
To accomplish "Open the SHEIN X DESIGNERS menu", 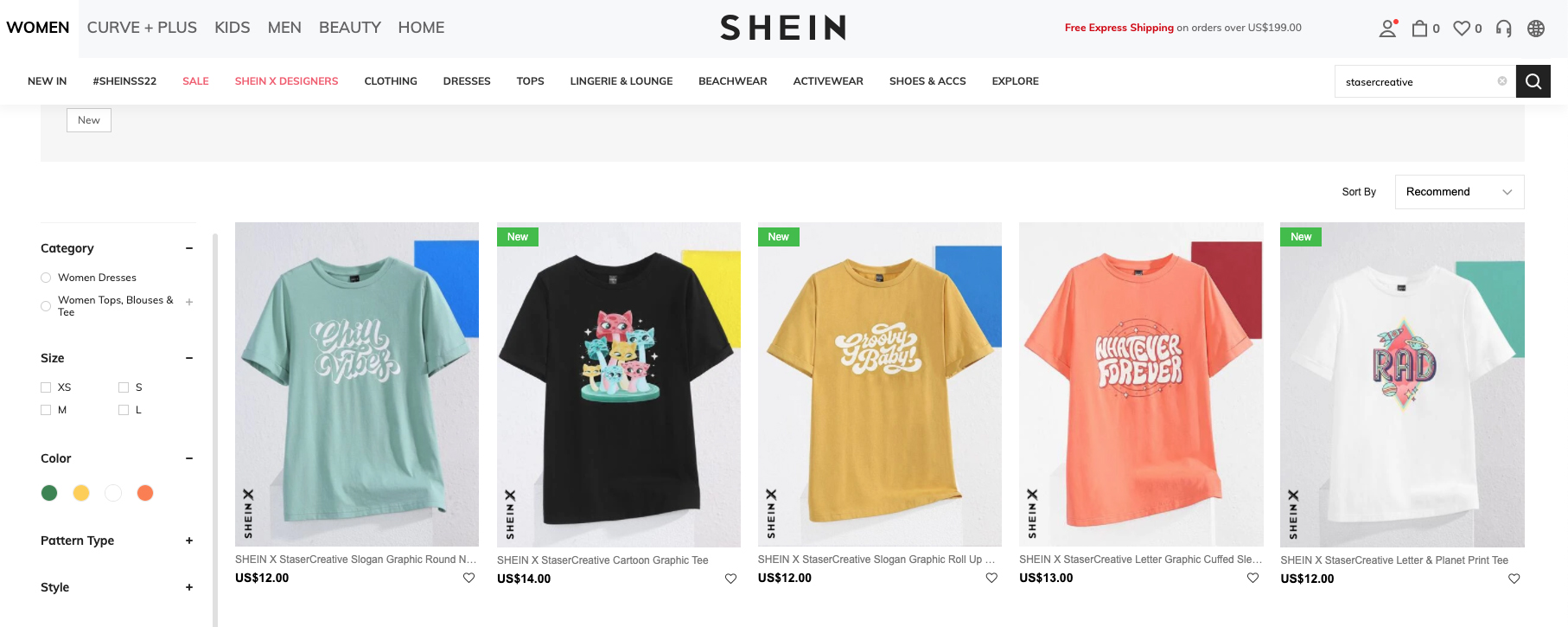I will (x=286, y=81).
